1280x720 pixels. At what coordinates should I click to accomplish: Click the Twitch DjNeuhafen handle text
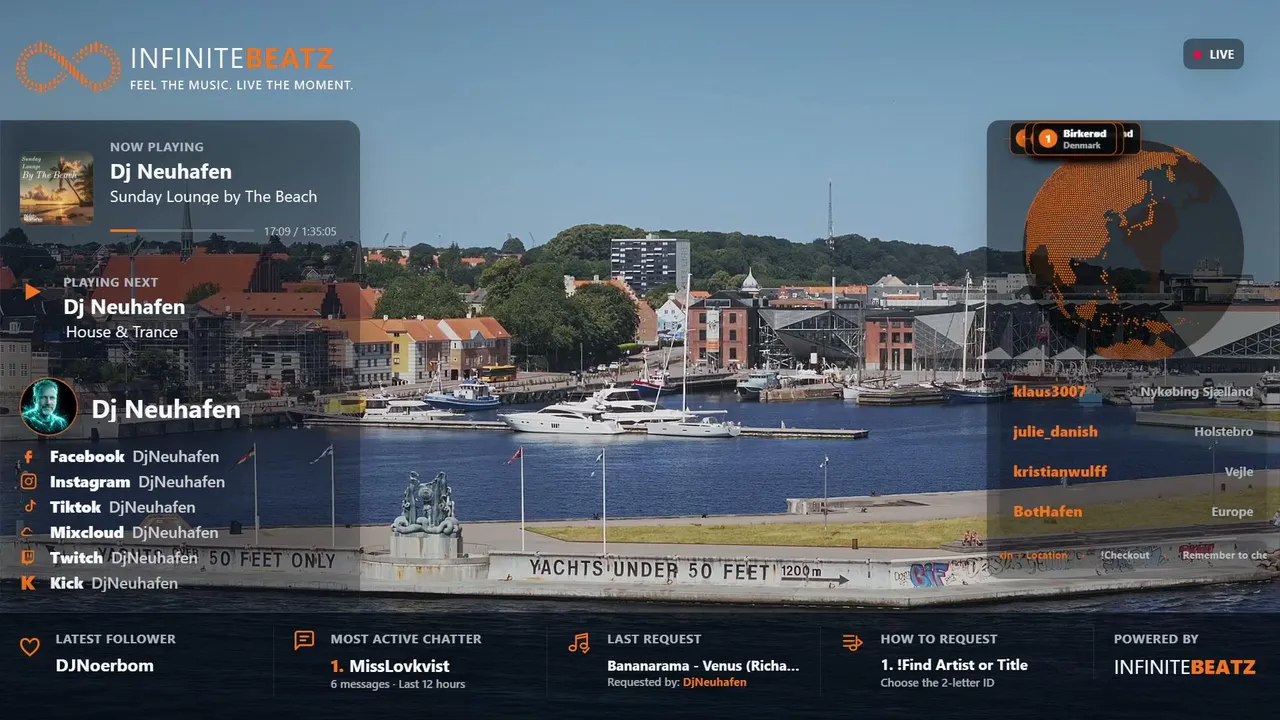click(154, 558)
